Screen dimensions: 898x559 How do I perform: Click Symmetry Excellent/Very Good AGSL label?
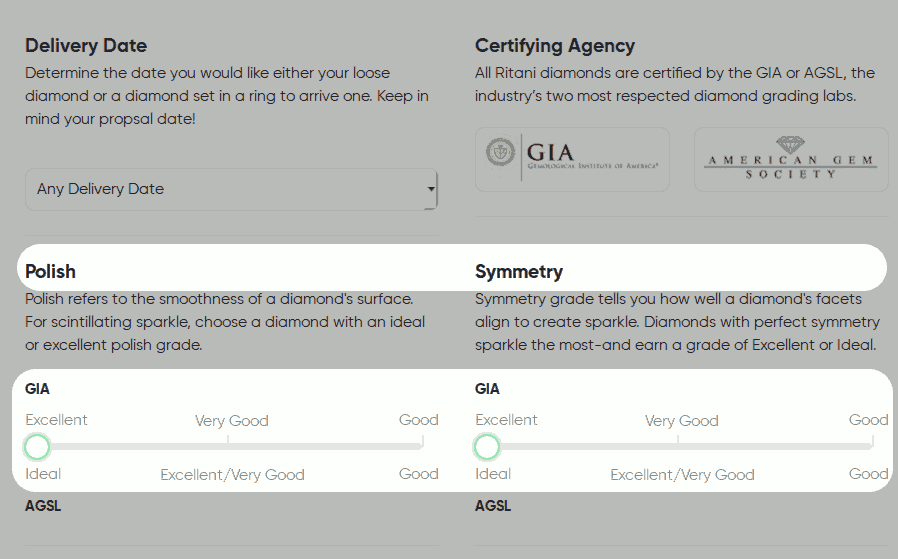coord(683,475)
